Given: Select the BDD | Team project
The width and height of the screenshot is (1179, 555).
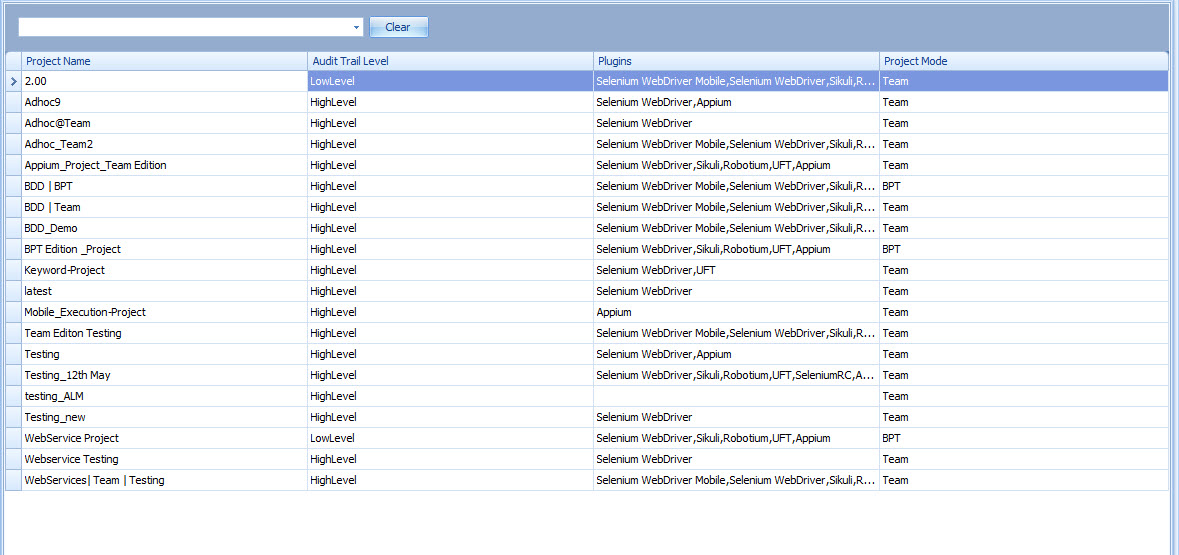Looking at the screenshot, I should [x=164, y=207].
